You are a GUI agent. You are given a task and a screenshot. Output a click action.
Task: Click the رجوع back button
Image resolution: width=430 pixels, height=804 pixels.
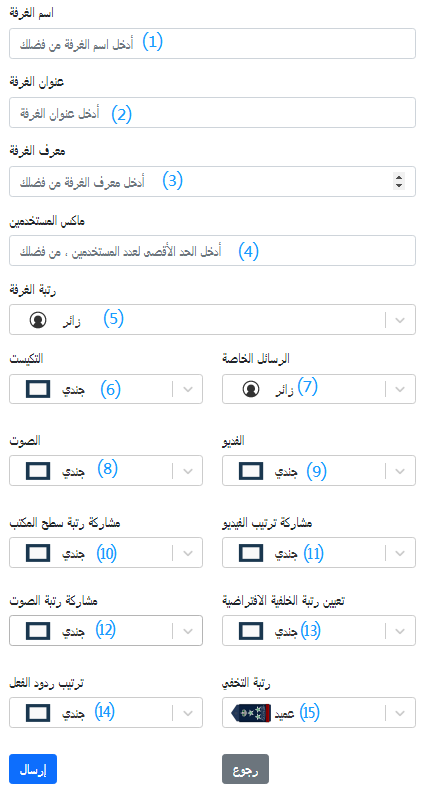(245, 769)
